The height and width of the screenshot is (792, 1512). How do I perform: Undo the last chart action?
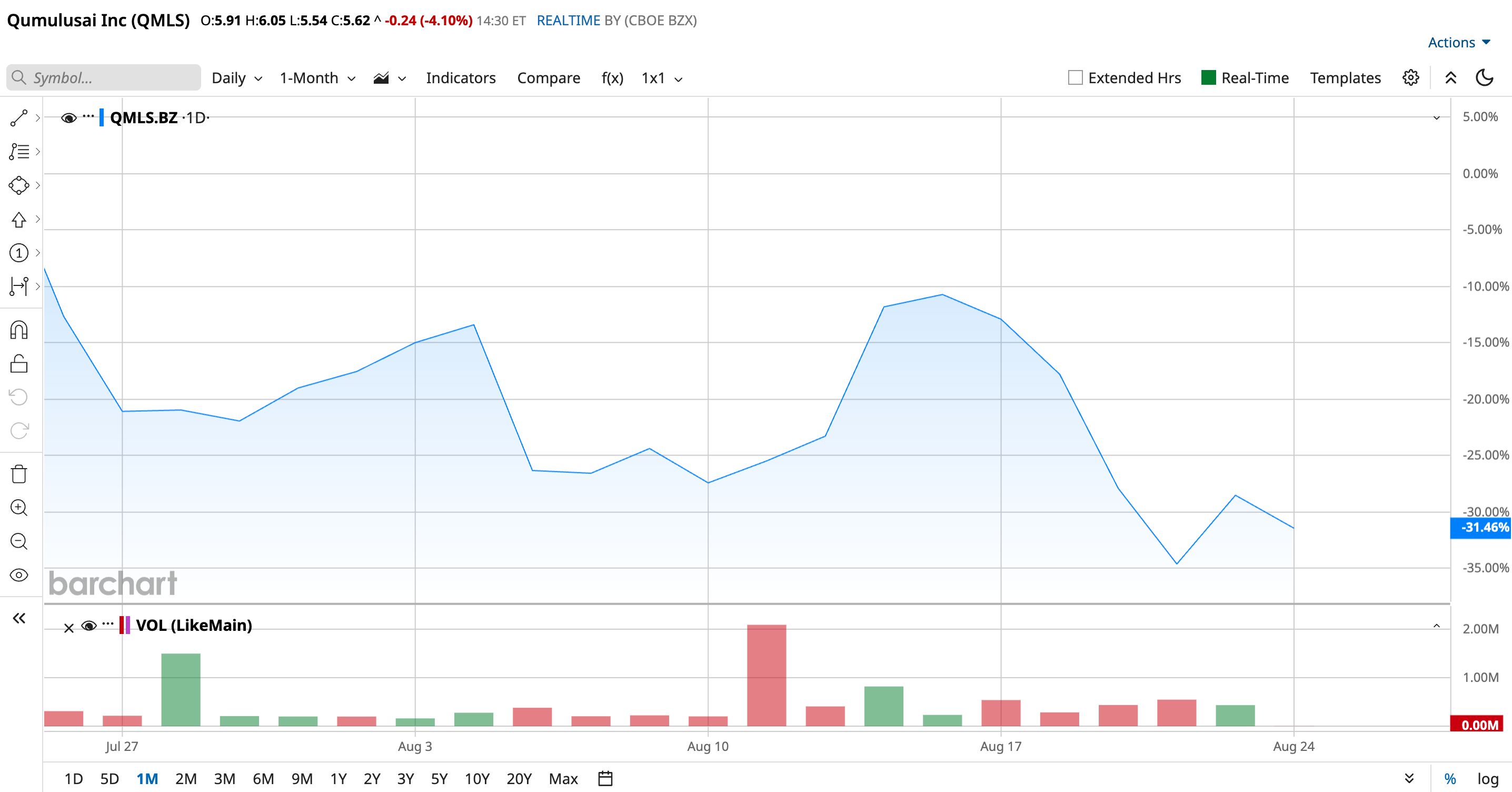pos(19,398)
